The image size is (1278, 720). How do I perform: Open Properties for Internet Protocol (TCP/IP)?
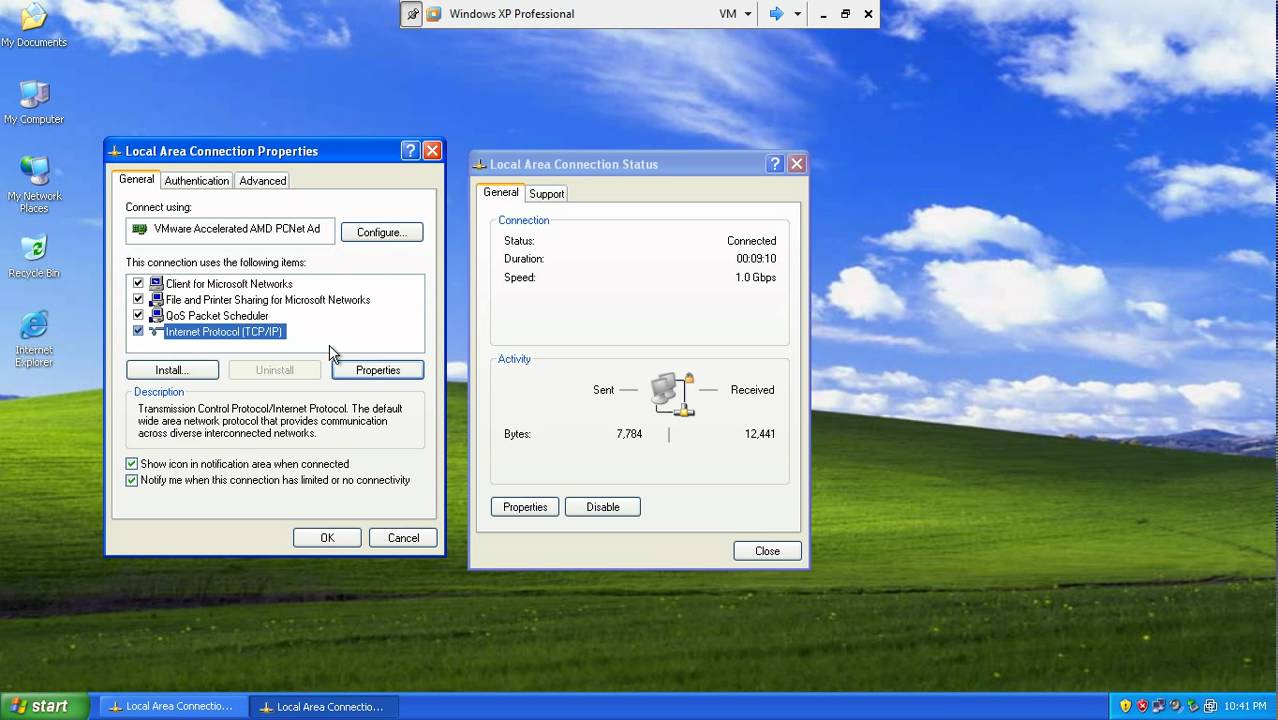click(378, 370)
